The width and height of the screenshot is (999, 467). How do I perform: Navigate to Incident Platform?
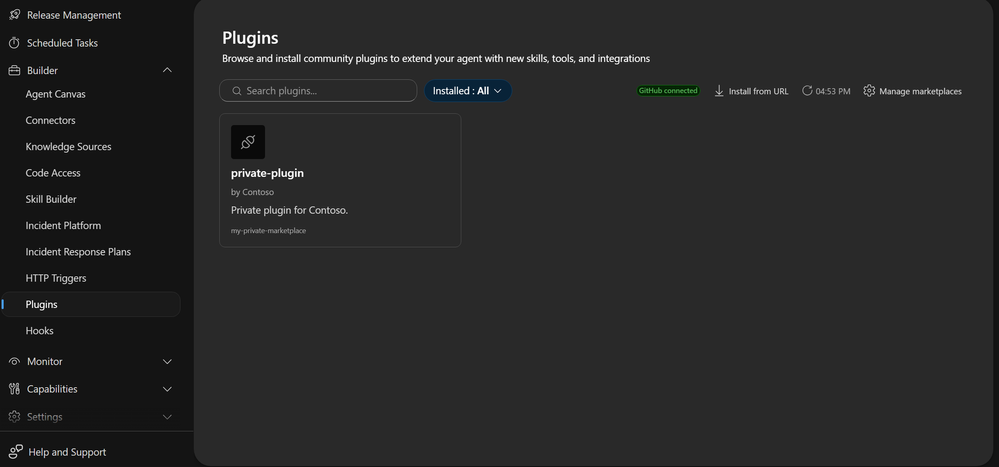[x=63, y=226]
